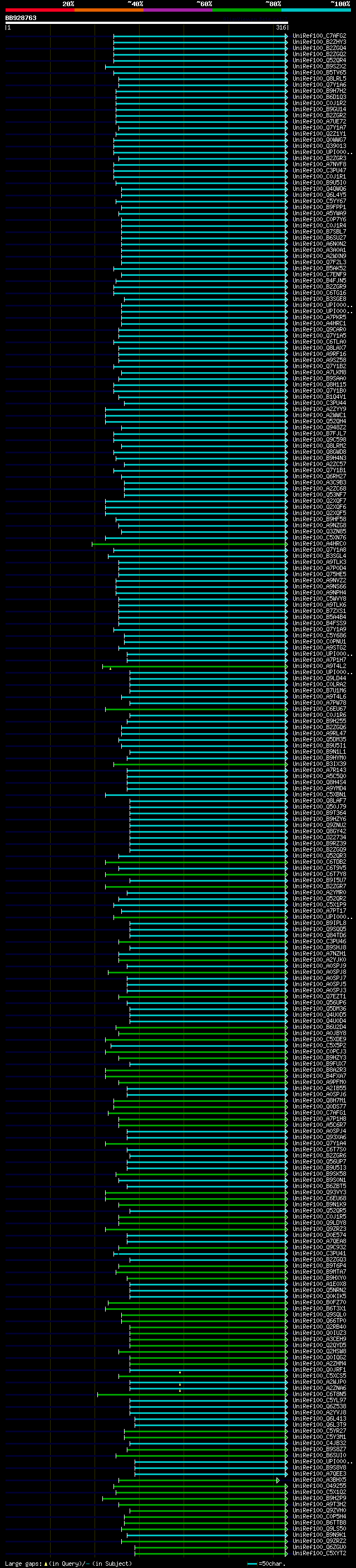The width and height of the screenshot is (356, 1568).
Task: Open hit UniRef100_B2ZGQ4
Action: coord(319,48)
